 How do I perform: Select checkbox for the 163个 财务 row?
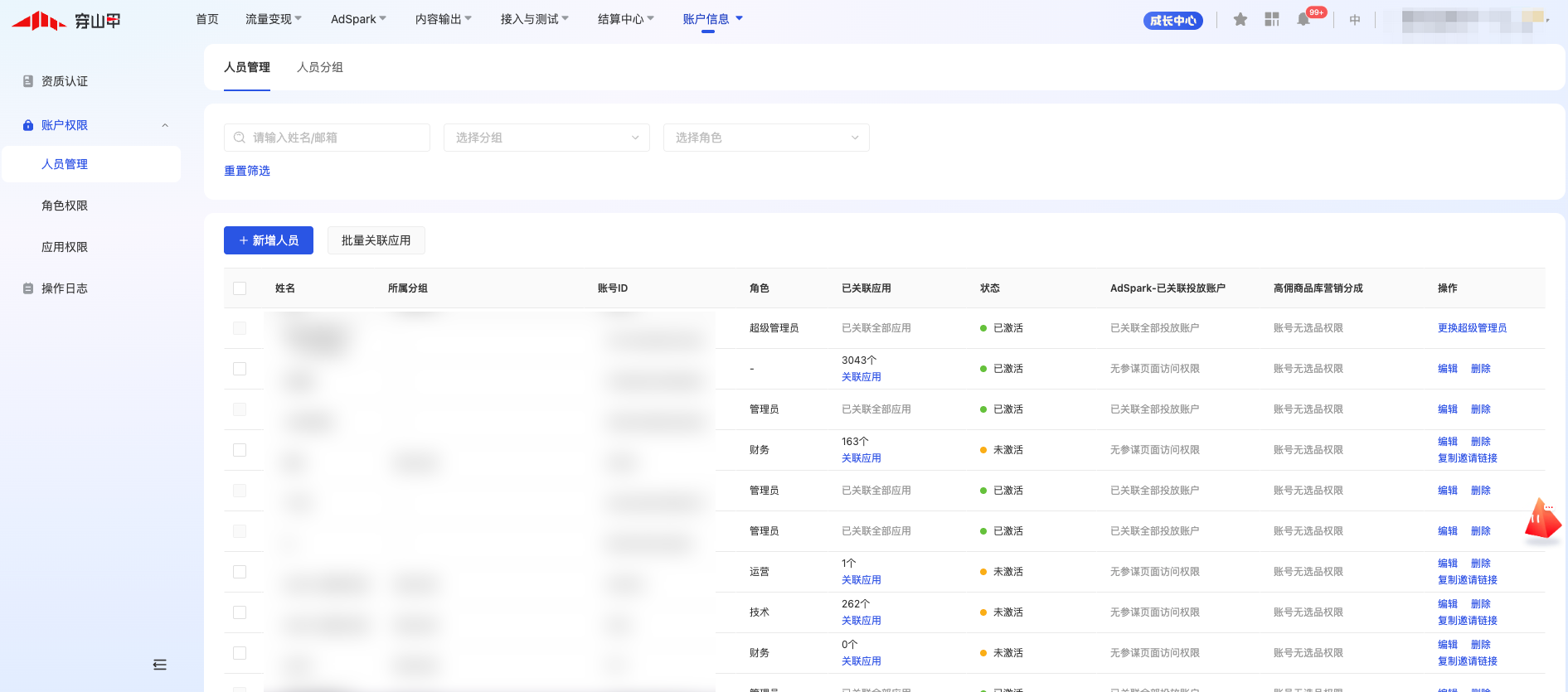pos(240,450)
